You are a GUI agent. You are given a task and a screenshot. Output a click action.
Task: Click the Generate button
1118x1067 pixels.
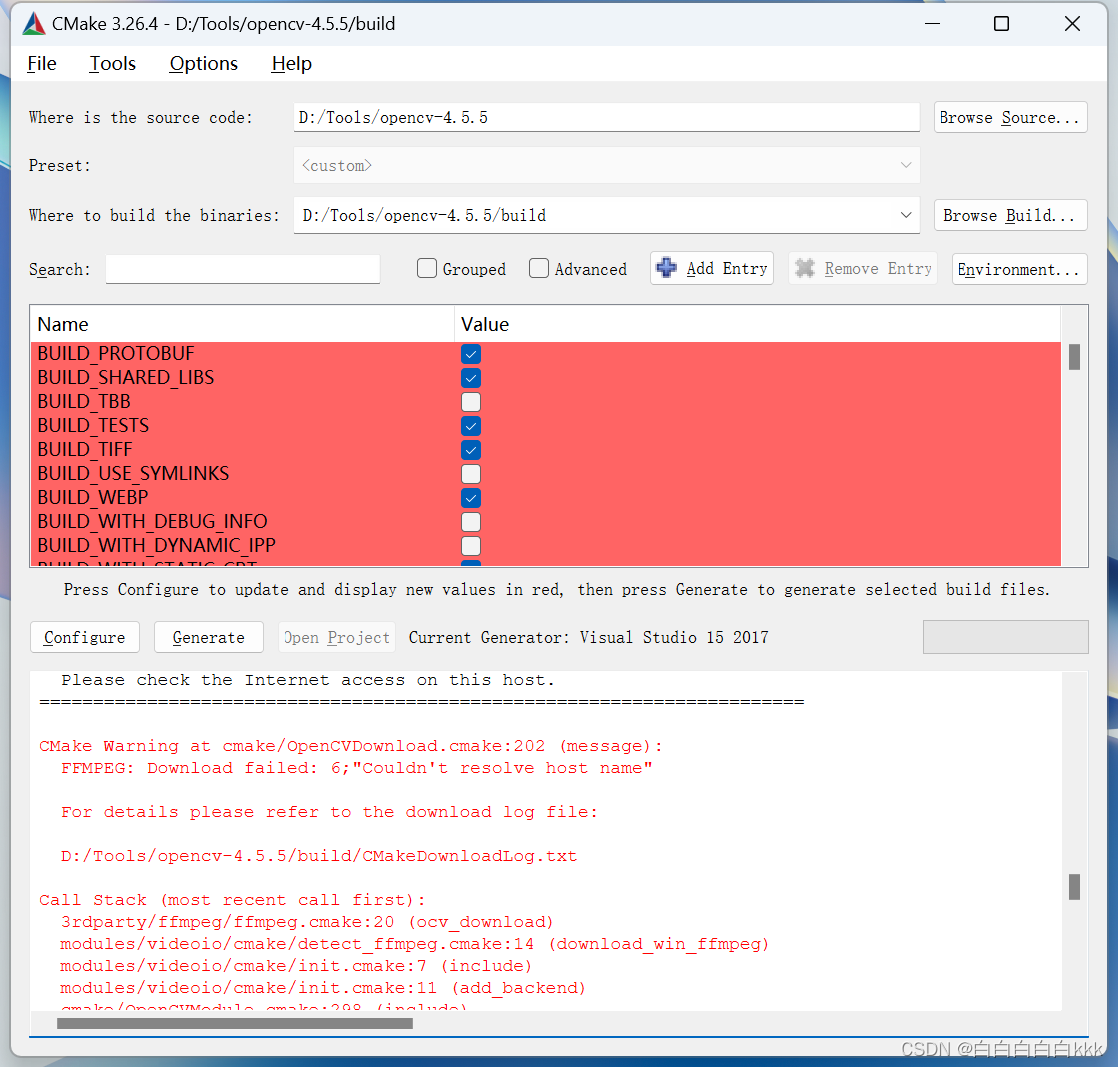(x=208, y=637)
